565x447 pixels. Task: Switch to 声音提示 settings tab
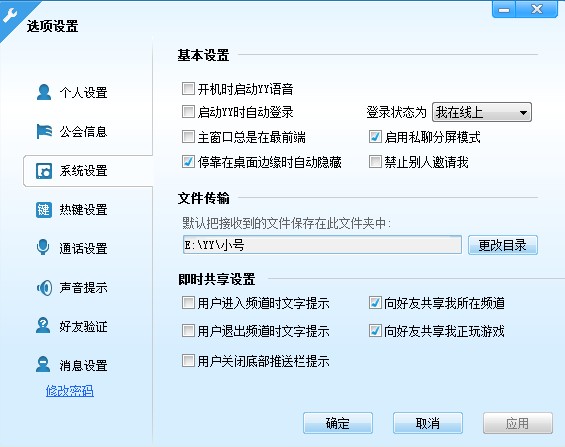tap(83, 288)
